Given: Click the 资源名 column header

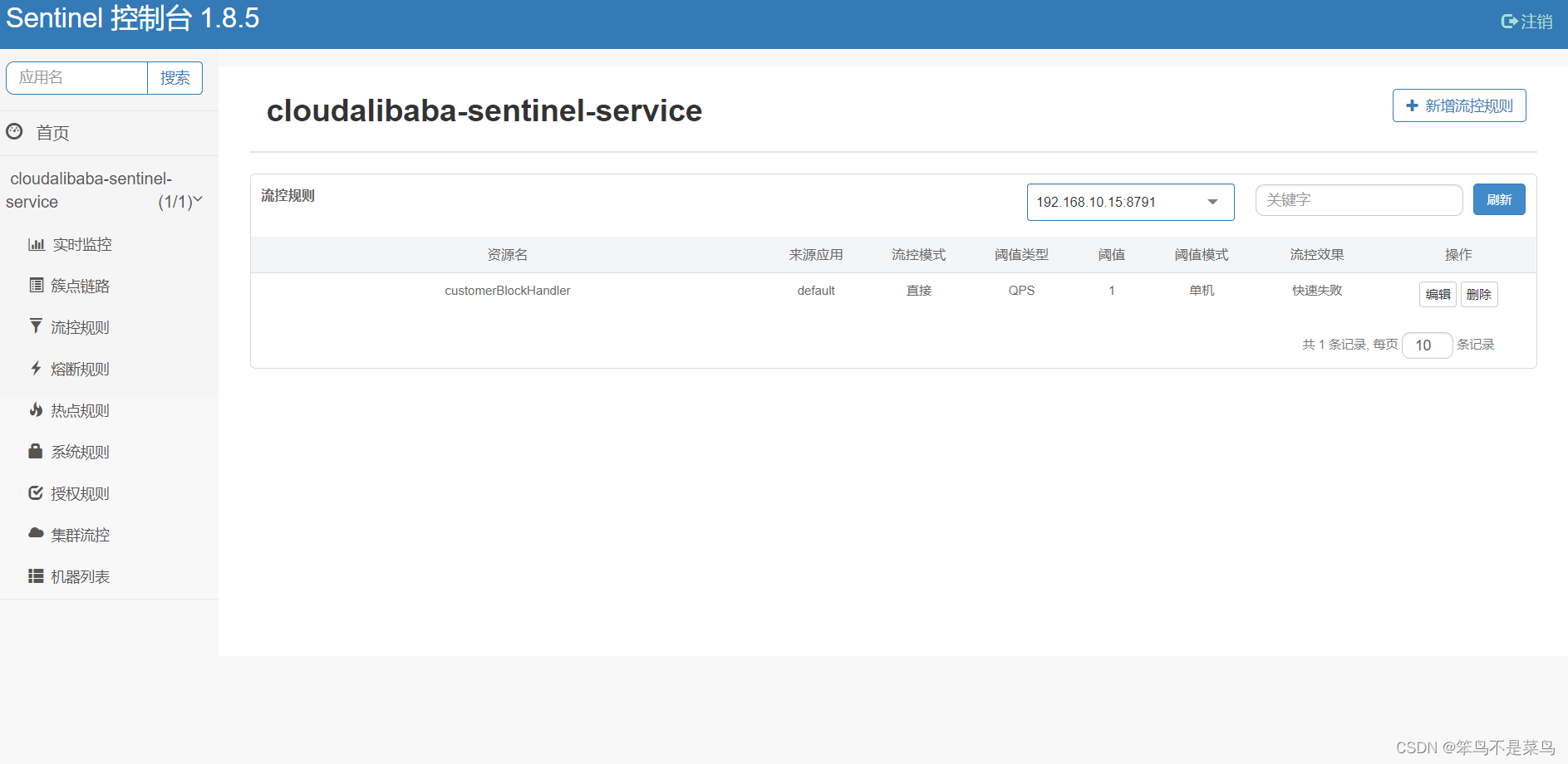Looking at the screenshot, I should tap(508, 254).
